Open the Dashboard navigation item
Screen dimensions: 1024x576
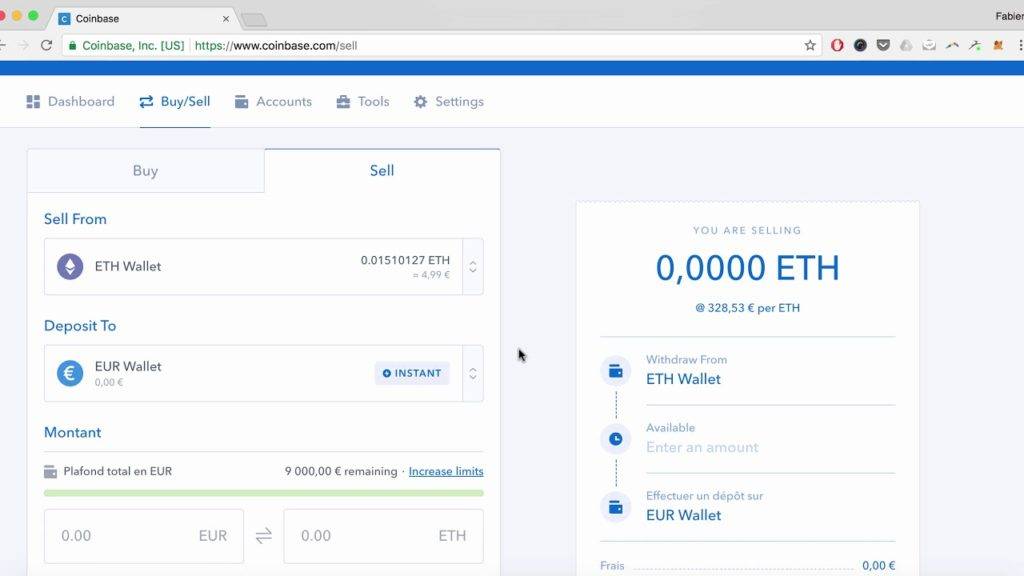(71, 101)
